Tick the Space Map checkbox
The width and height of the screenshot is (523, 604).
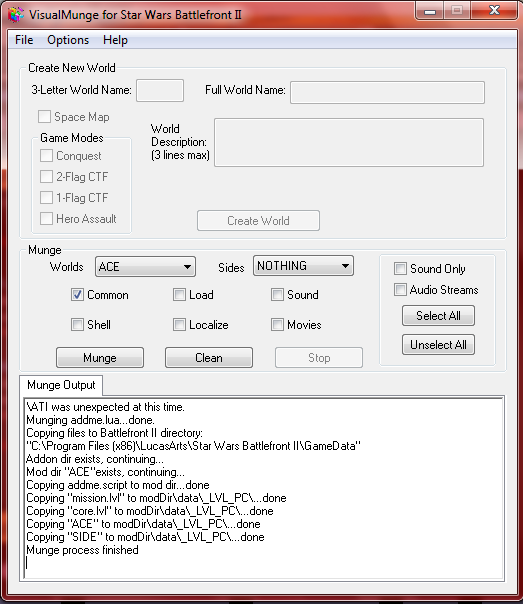point(44,117)
